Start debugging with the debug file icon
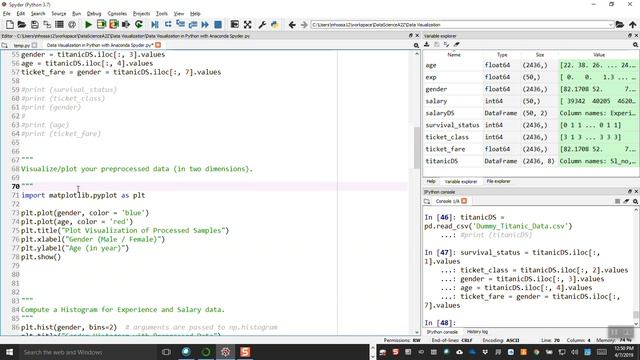This screenshot has height=360, width=640. pos(155,24)
